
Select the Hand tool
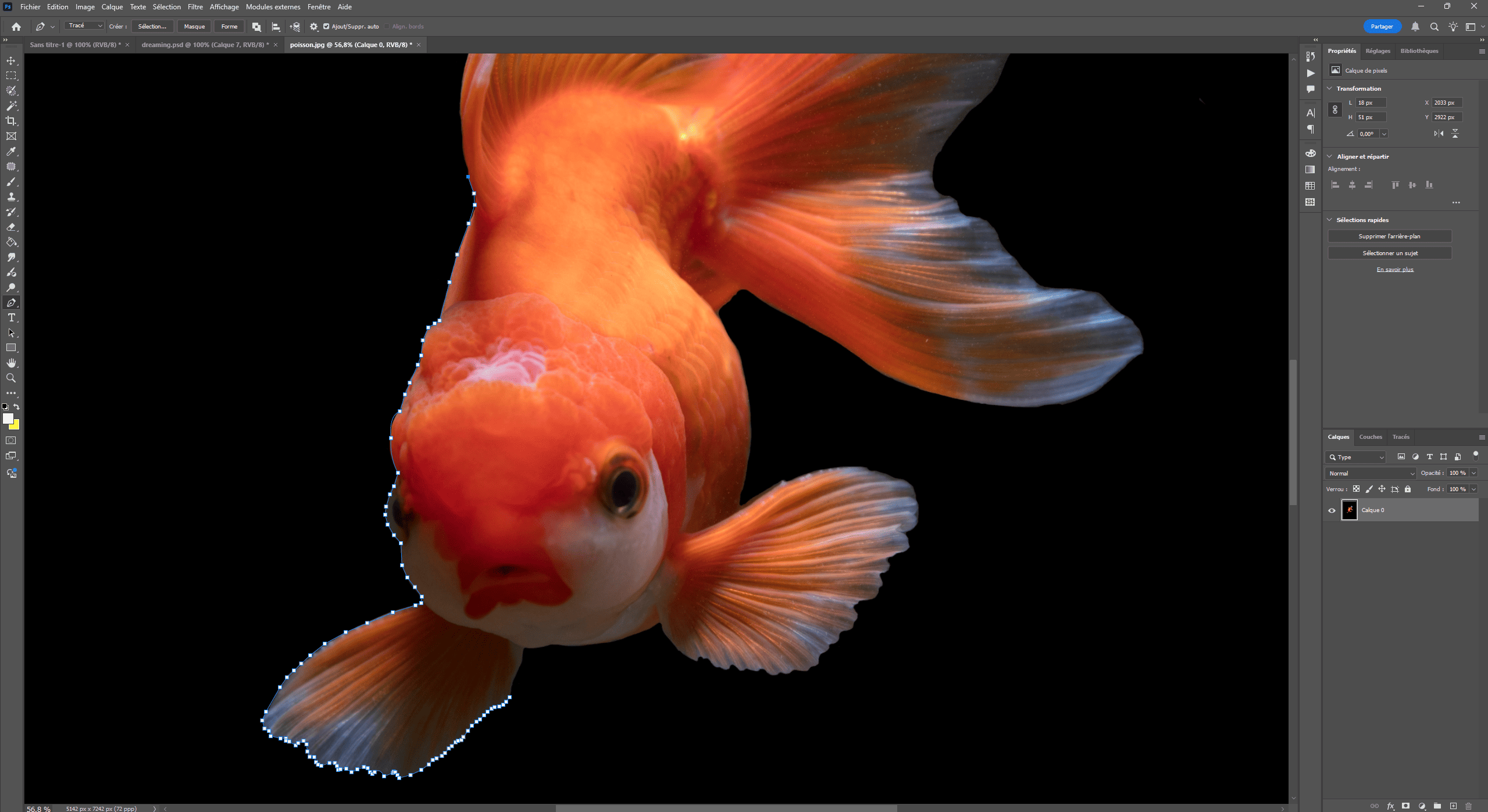pos(11,363)
